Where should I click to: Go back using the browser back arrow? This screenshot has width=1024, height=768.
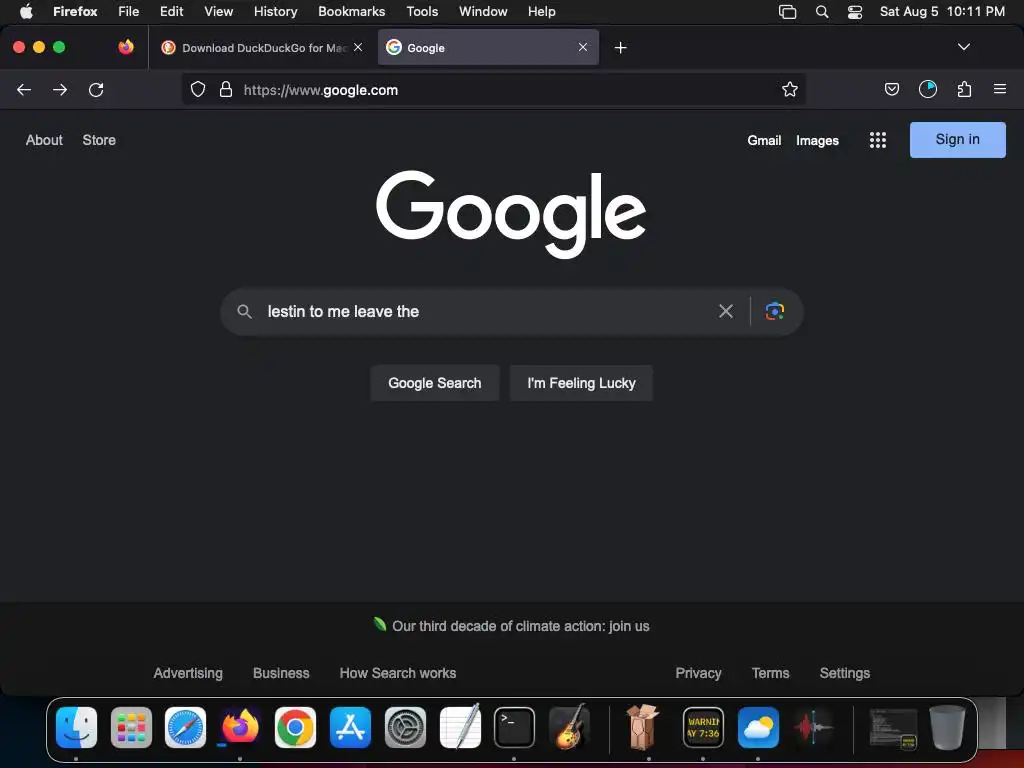coord(24,89)
